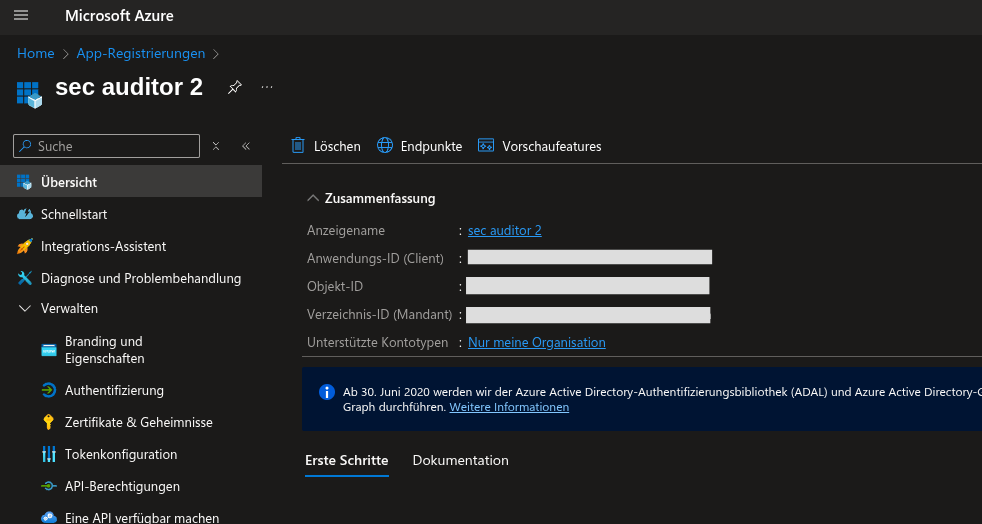Open the more options ellipsis menu

(x=267, y=87)
